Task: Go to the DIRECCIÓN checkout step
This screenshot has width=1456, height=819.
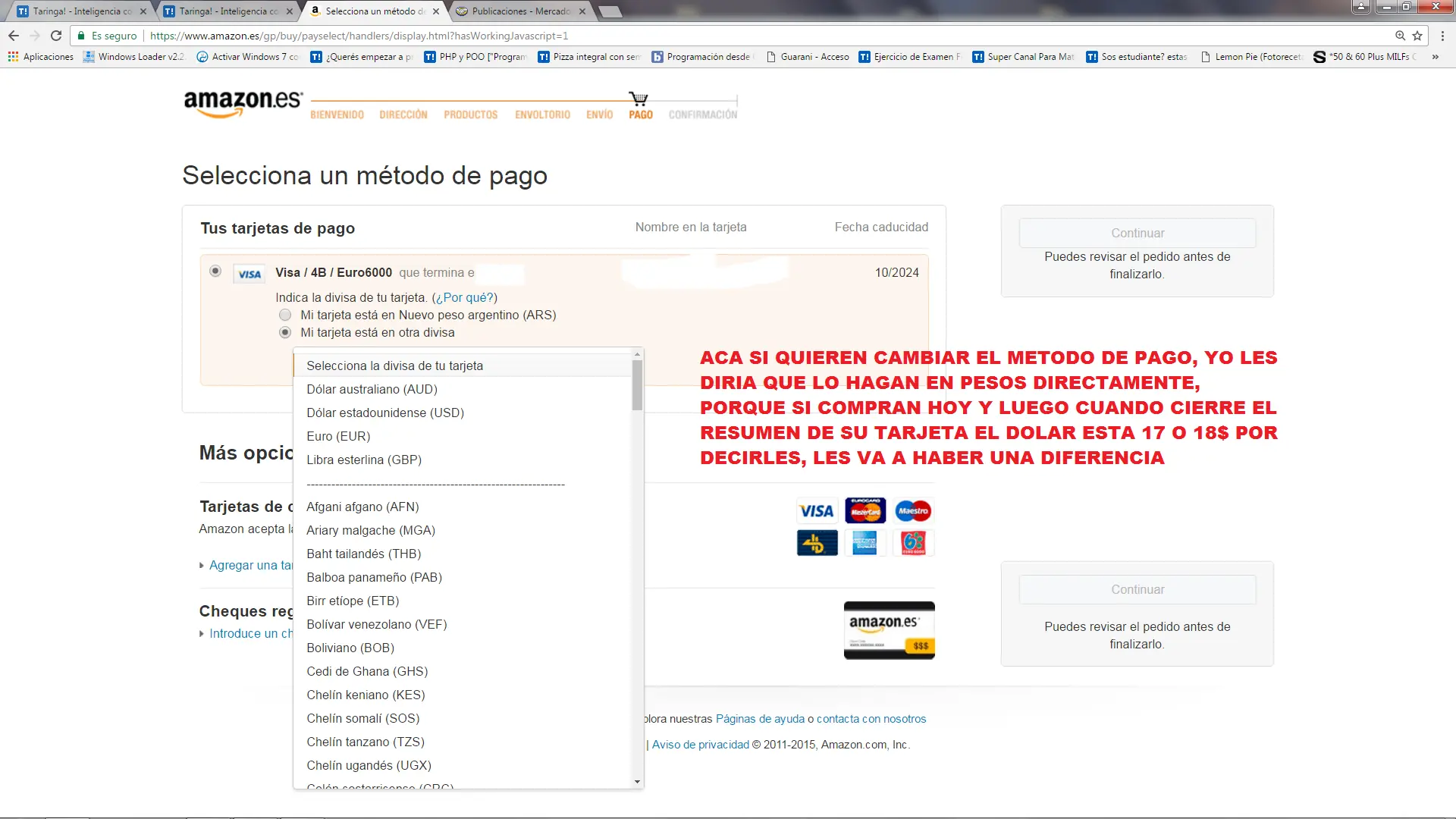Action: (403, 115)
